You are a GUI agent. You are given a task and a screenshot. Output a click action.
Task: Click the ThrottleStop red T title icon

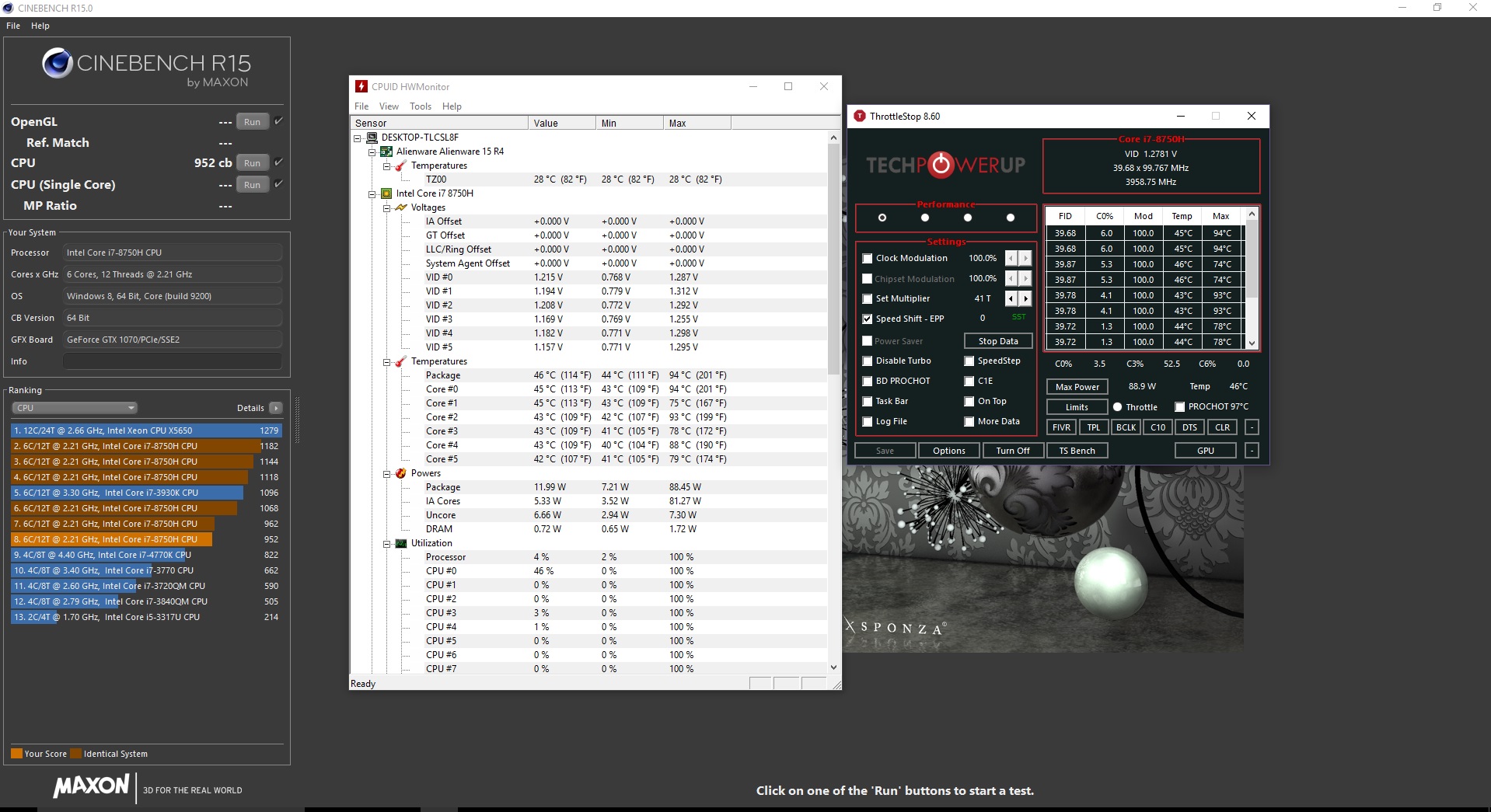pos(859,116)
